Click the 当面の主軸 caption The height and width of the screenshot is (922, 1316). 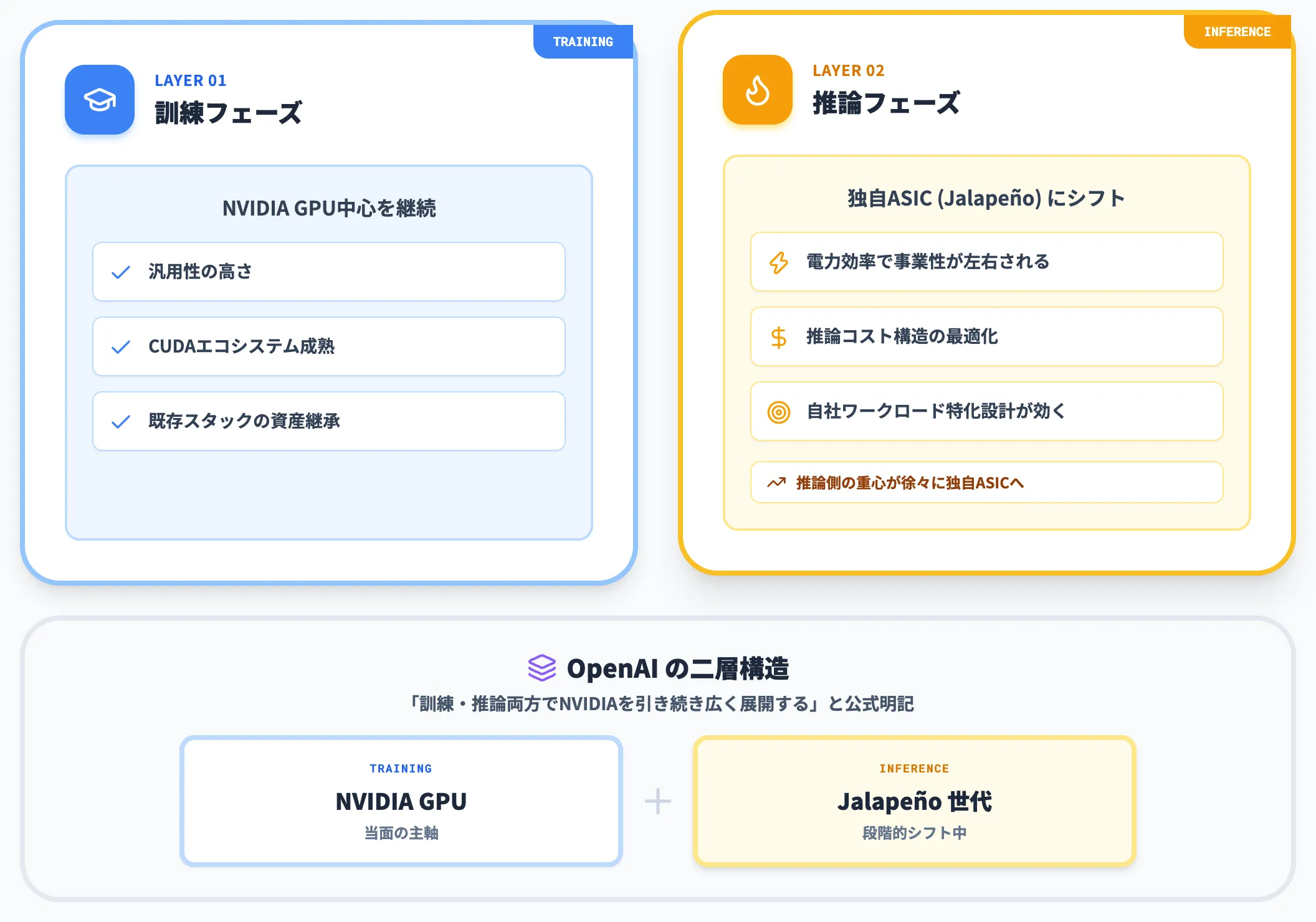coord(401,833)
